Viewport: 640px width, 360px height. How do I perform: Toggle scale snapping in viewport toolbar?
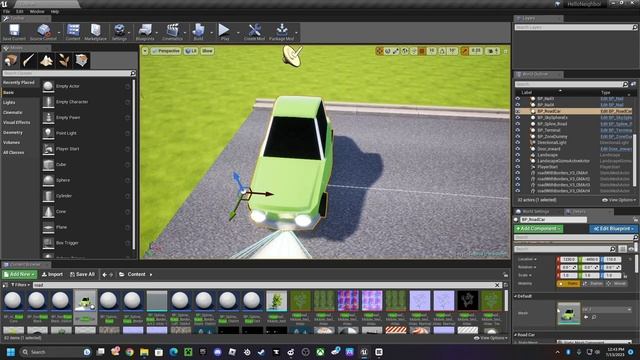click(465, 51)
